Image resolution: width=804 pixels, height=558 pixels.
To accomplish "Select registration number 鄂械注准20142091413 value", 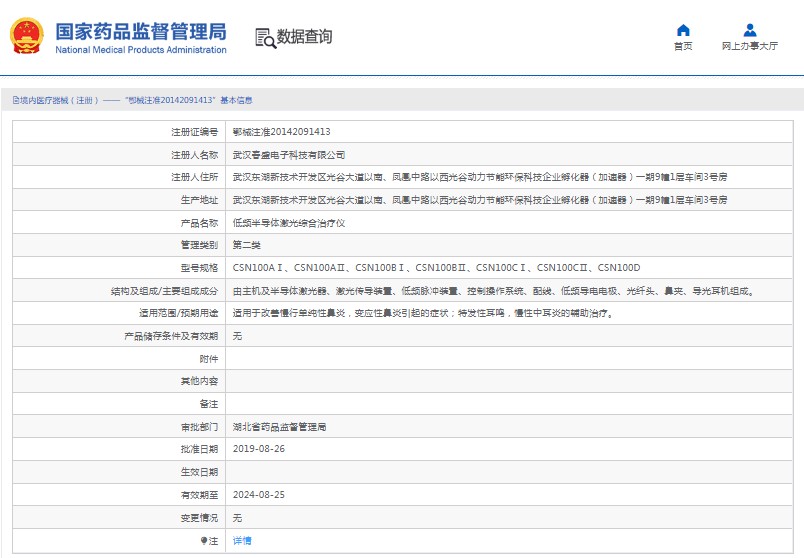I will coord(282,132).
